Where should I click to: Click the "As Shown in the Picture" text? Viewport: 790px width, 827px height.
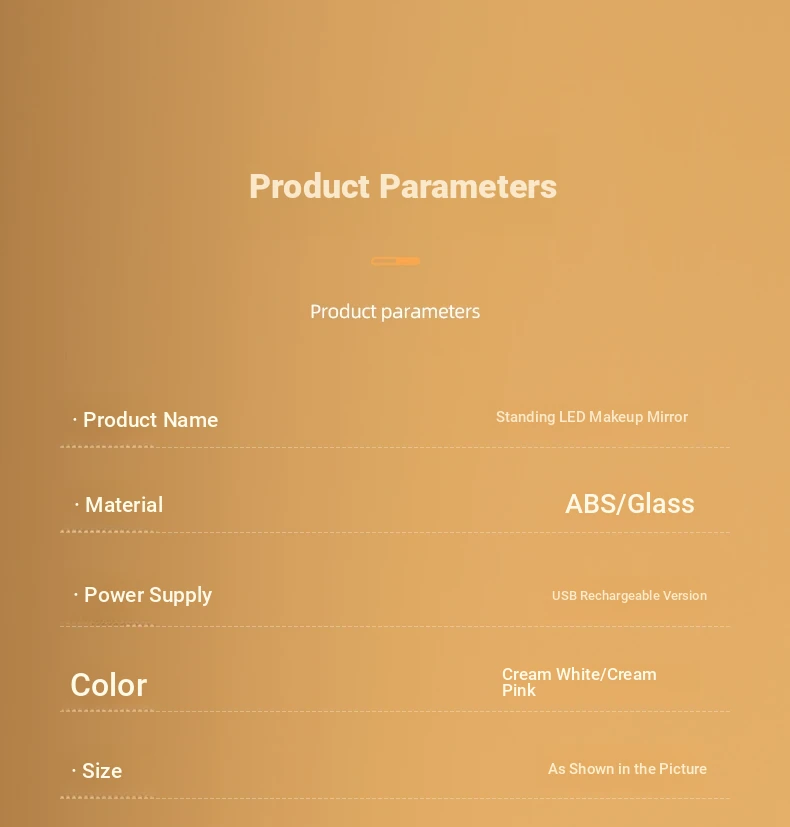pyautogui.click(x=627, y=769)
